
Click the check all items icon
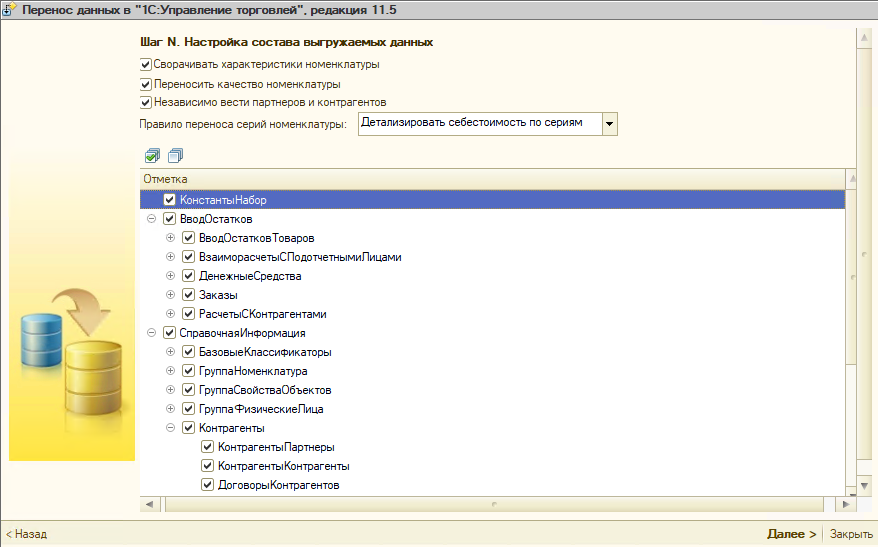pyautogui.click(x=152, y=156)
